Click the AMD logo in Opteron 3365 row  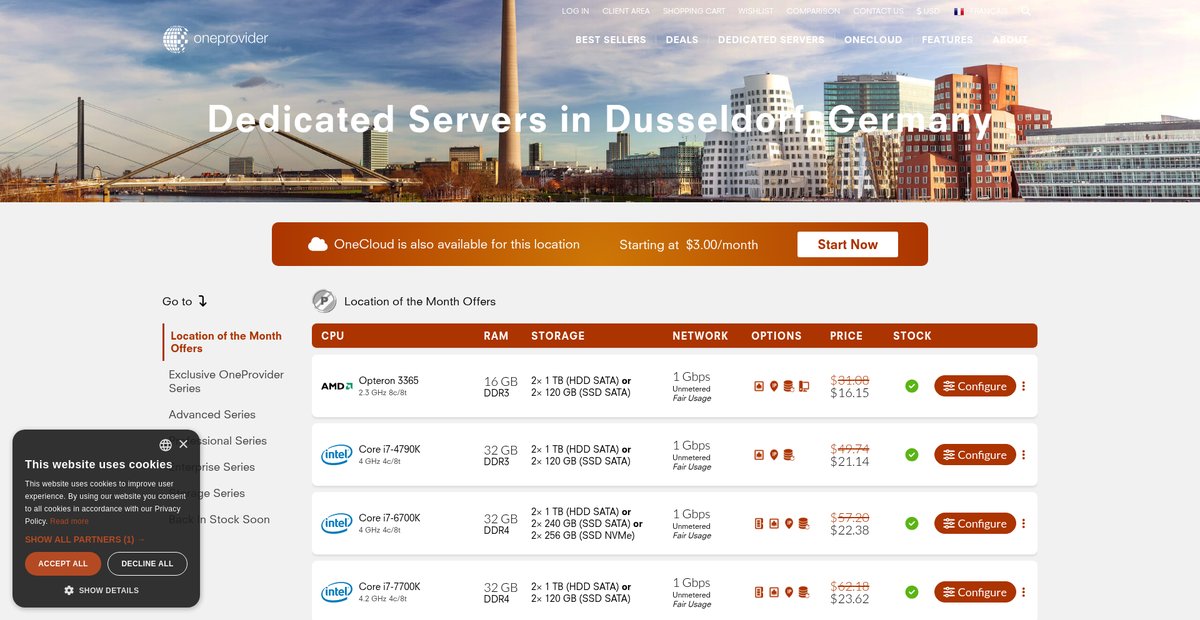pyautogui.click(x=336, y=386)
